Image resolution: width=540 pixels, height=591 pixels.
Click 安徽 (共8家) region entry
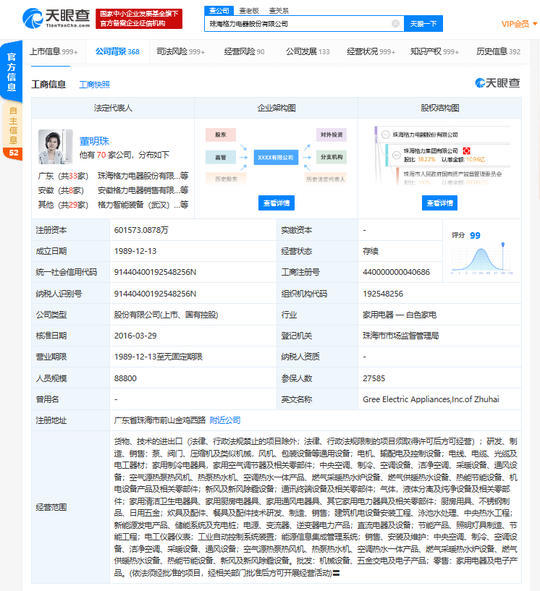pyautogui.click(x=61, y=190)
